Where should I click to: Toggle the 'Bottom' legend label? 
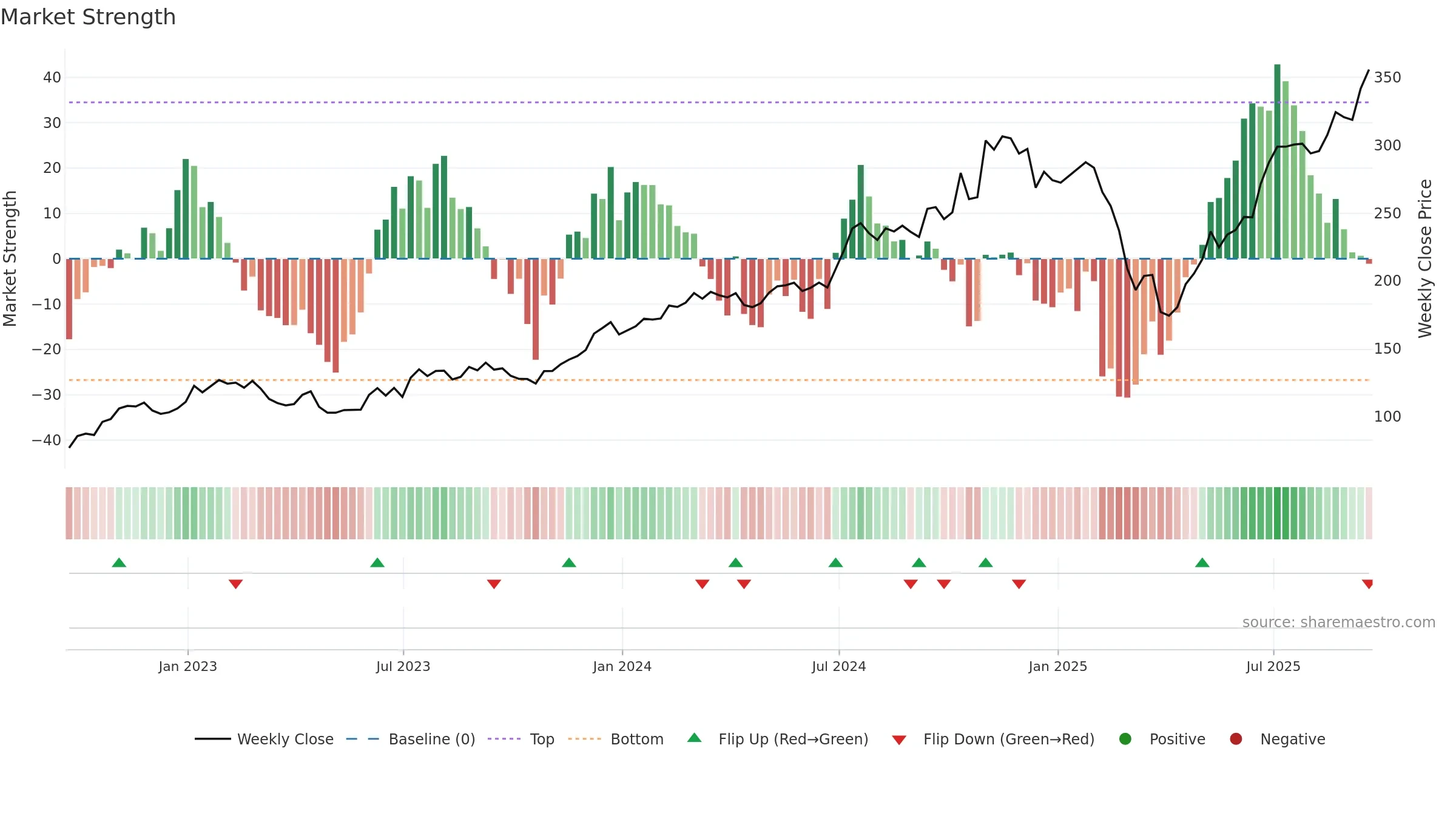point(637,739)
